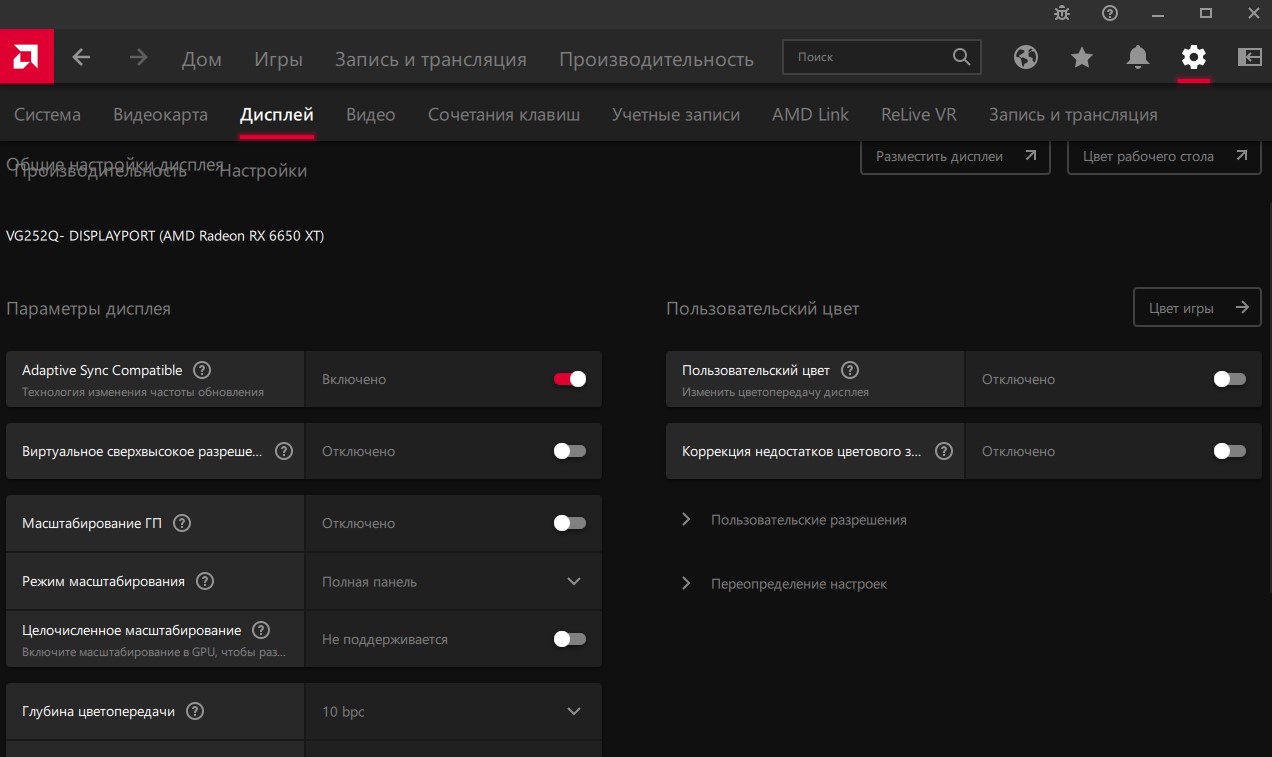Switch to Учетные записи tab
The width and height of the screenshot is (1272, 757).
[676, 114]
